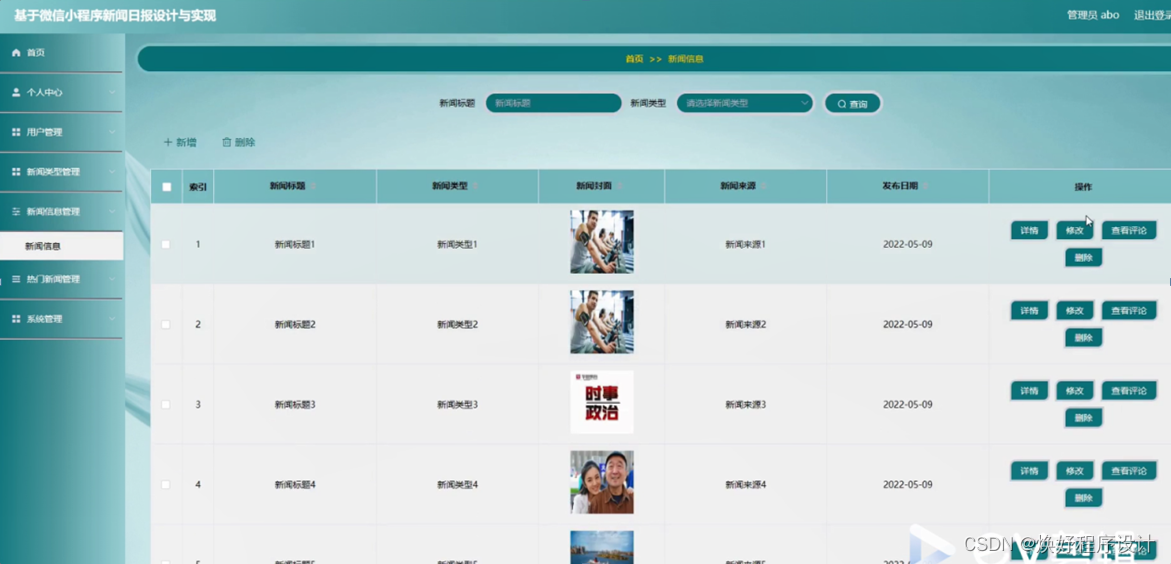This screenshot has width=1171, height=564.
Task: Expand the 用户管理 menu chevron
Action: (x=112, y=131)
